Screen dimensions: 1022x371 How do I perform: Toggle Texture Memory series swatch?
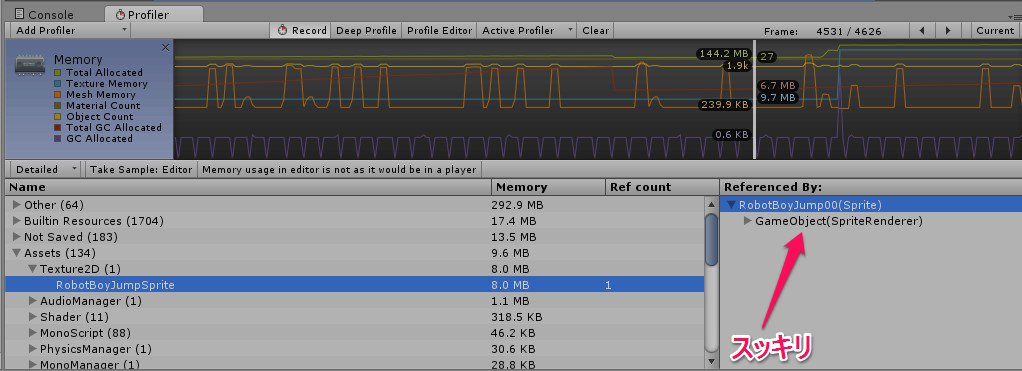pos(57,84)
